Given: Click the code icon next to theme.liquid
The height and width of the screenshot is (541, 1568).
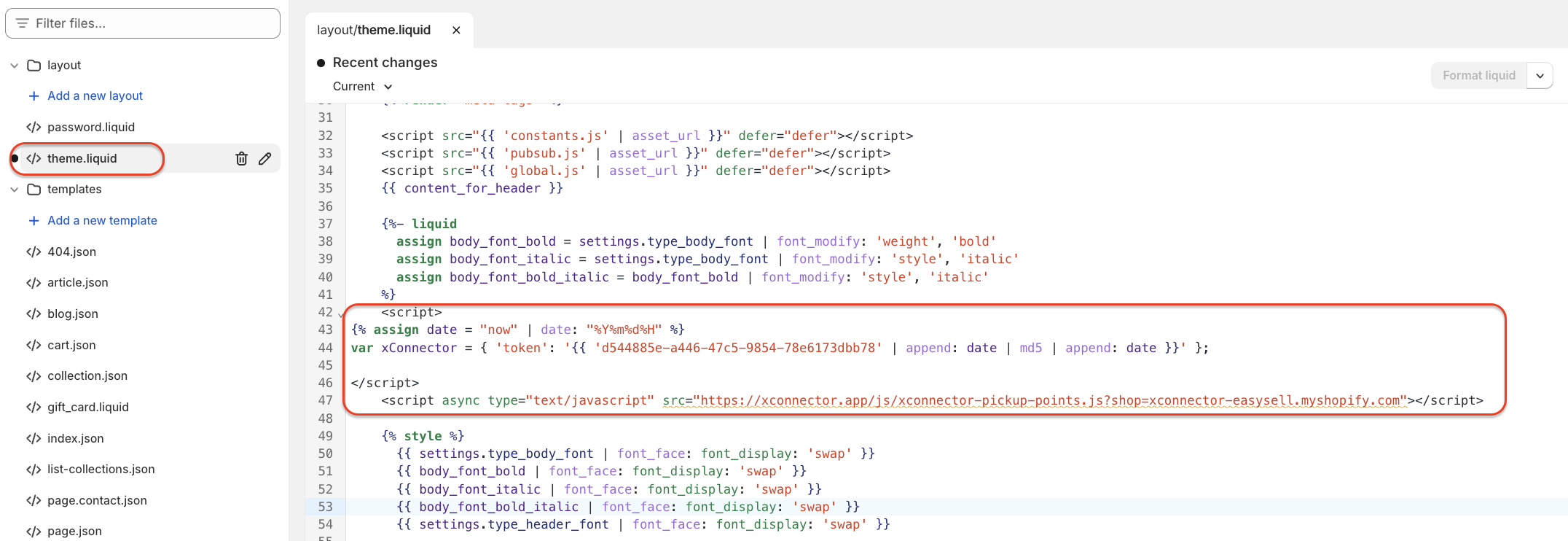Looking at the screenshot, I should pos(34,158).
